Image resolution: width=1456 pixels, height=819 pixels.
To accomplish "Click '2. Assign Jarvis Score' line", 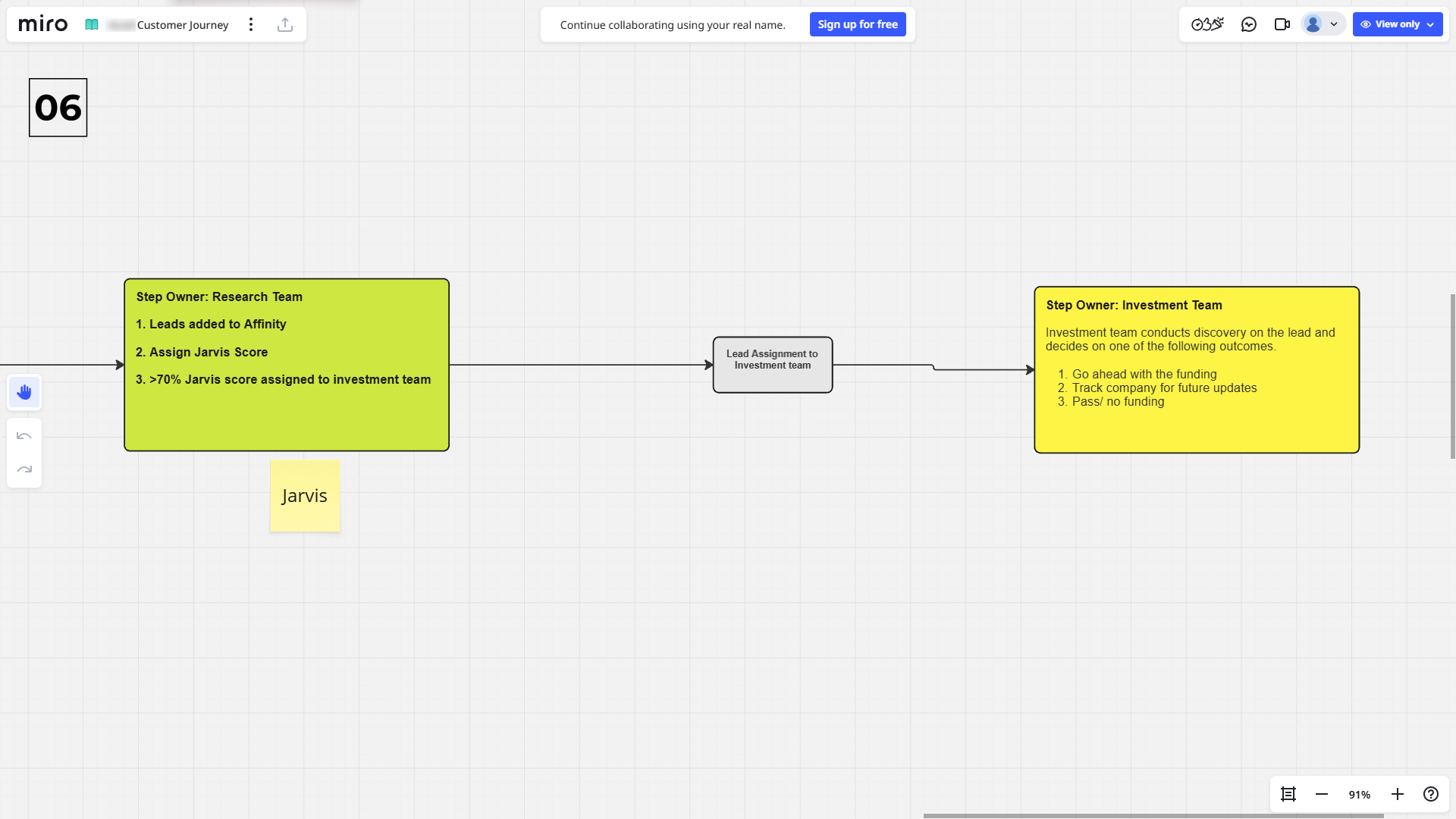I will [202, 352].
